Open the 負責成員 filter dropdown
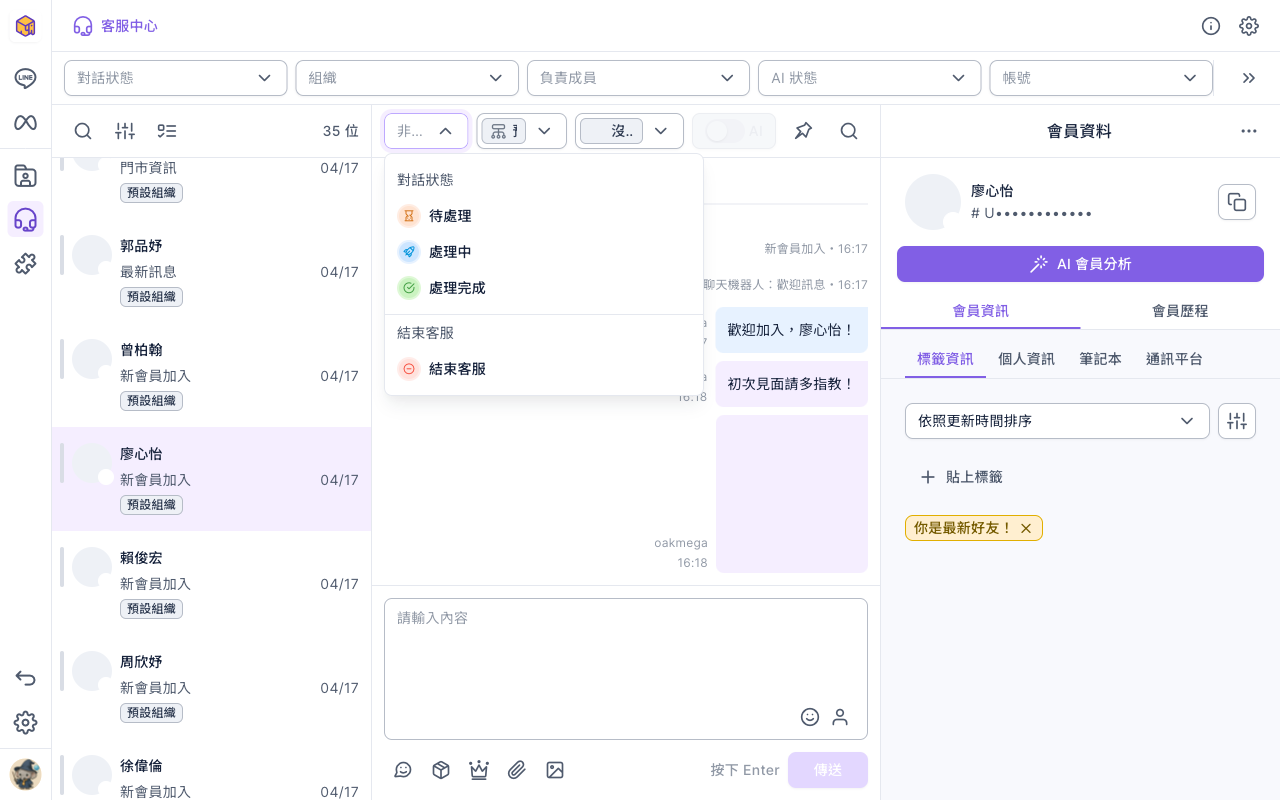The height and width of the screenshot is (800, 1280). pos(638,78)
